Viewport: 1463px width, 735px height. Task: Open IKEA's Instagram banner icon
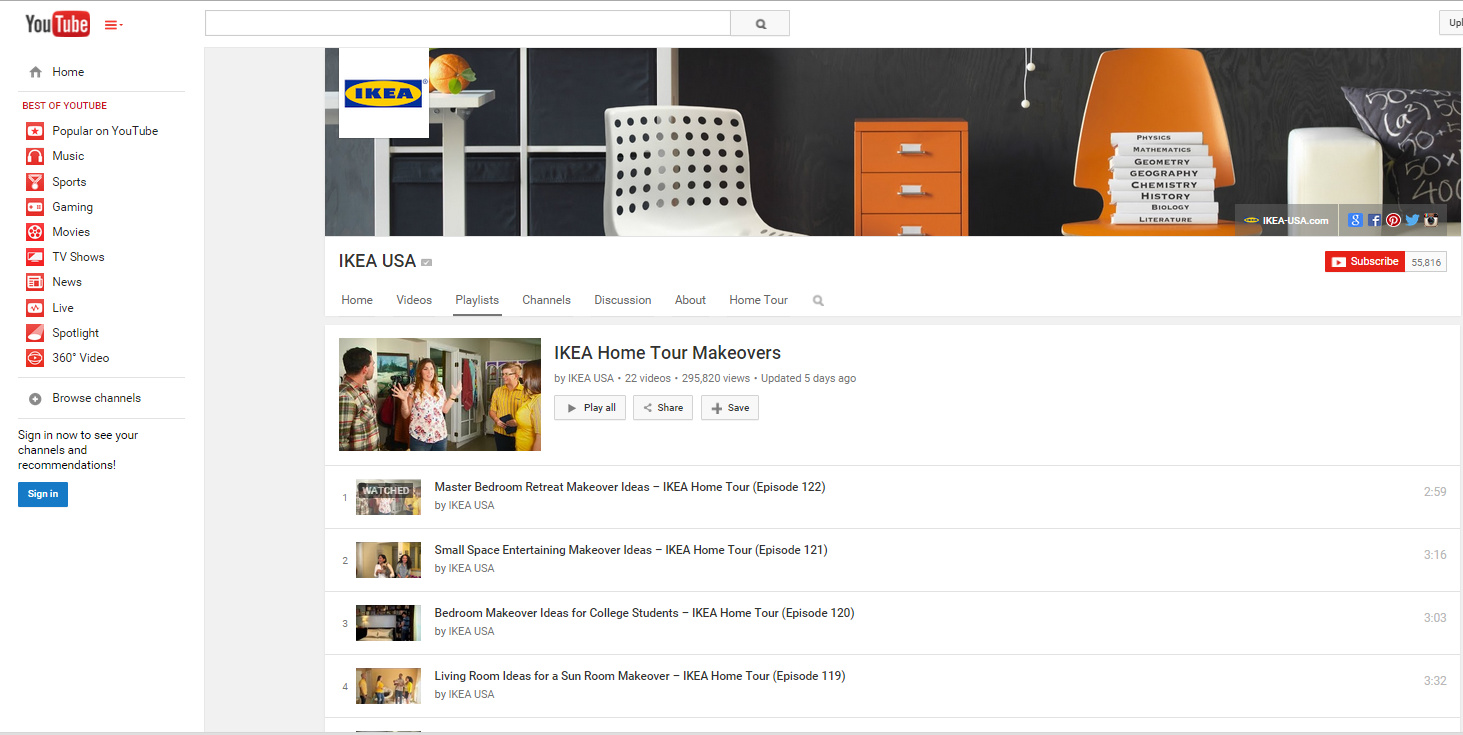(1431, 221)
